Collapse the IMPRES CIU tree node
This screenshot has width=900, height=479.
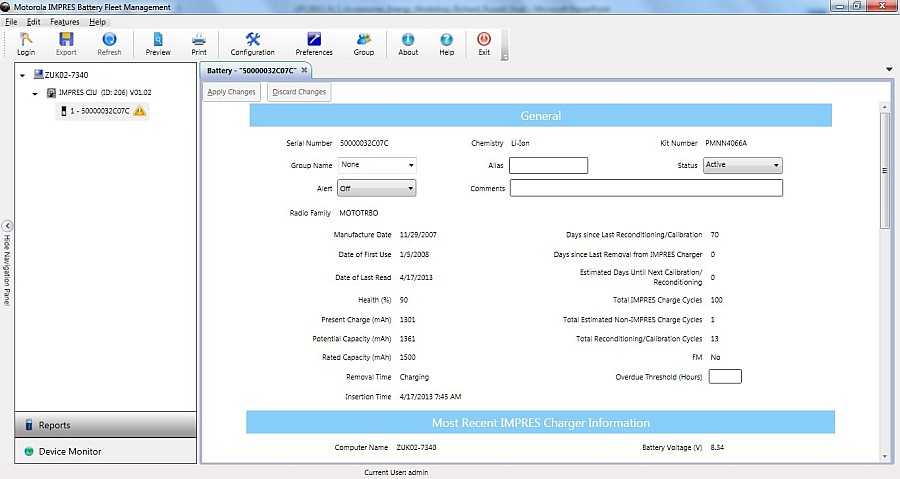(x=35, y=93)
